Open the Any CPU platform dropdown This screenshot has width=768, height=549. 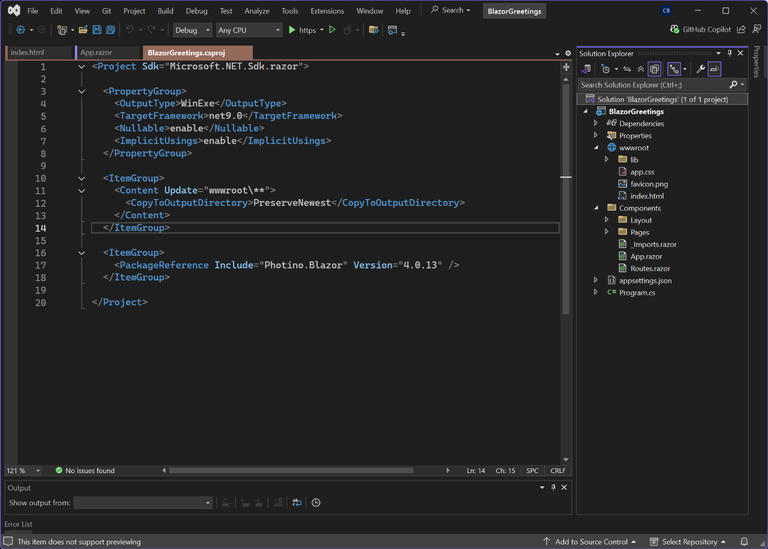click(x=248, y=30)
